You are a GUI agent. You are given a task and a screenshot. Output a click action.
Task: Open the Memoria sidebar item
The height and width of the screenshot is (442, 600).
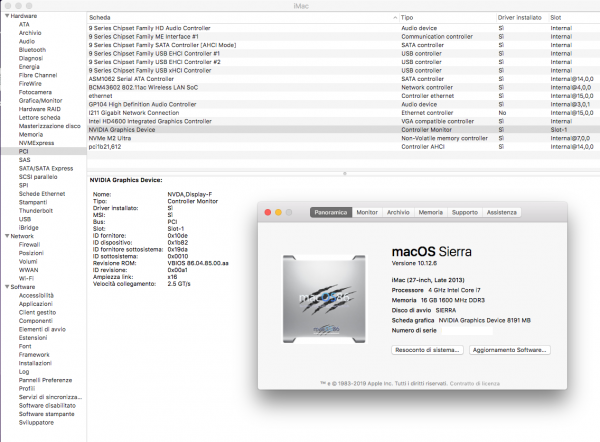click(x=31, y=134)
